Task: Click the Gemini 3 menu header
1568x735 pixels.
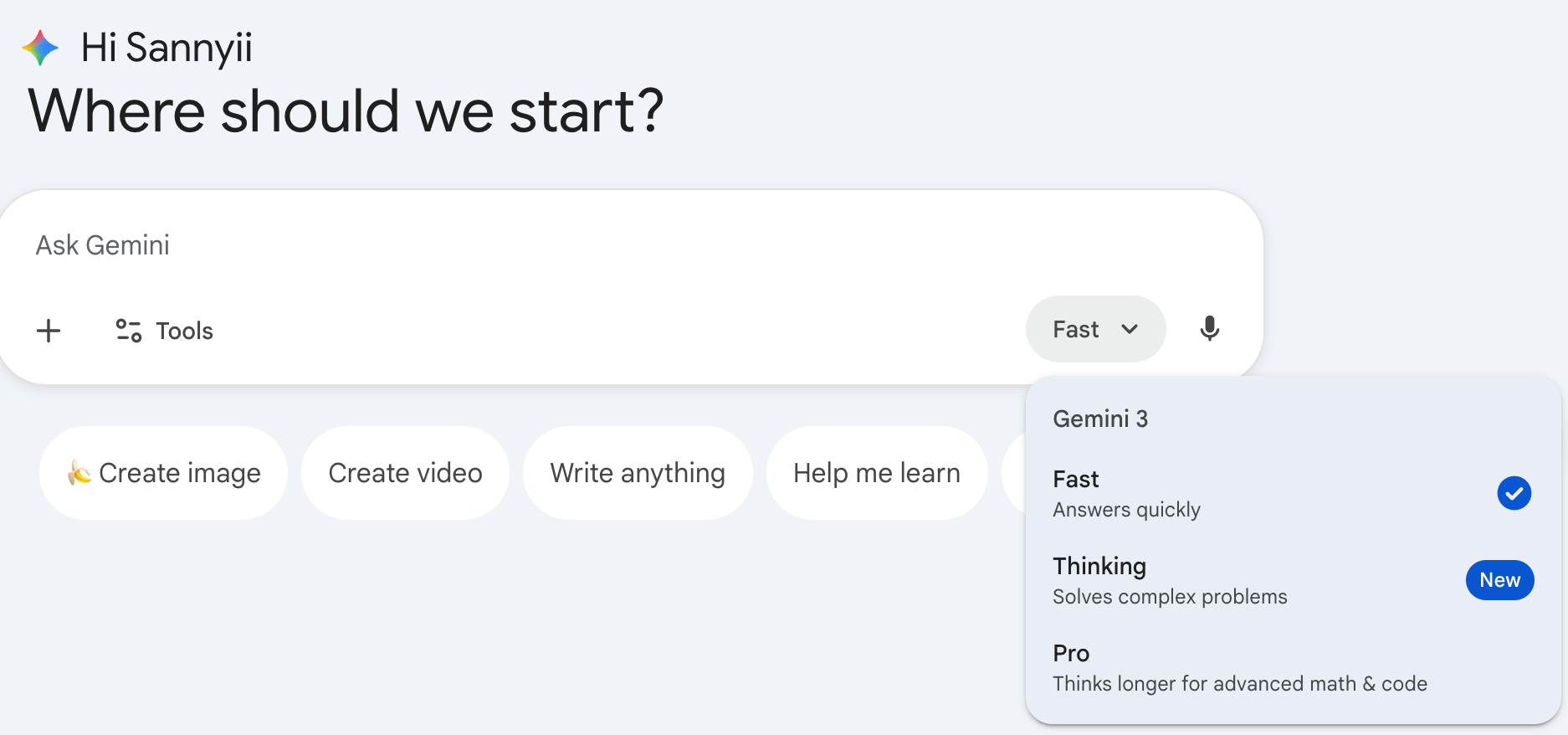Action: (x=1100, y=419)
